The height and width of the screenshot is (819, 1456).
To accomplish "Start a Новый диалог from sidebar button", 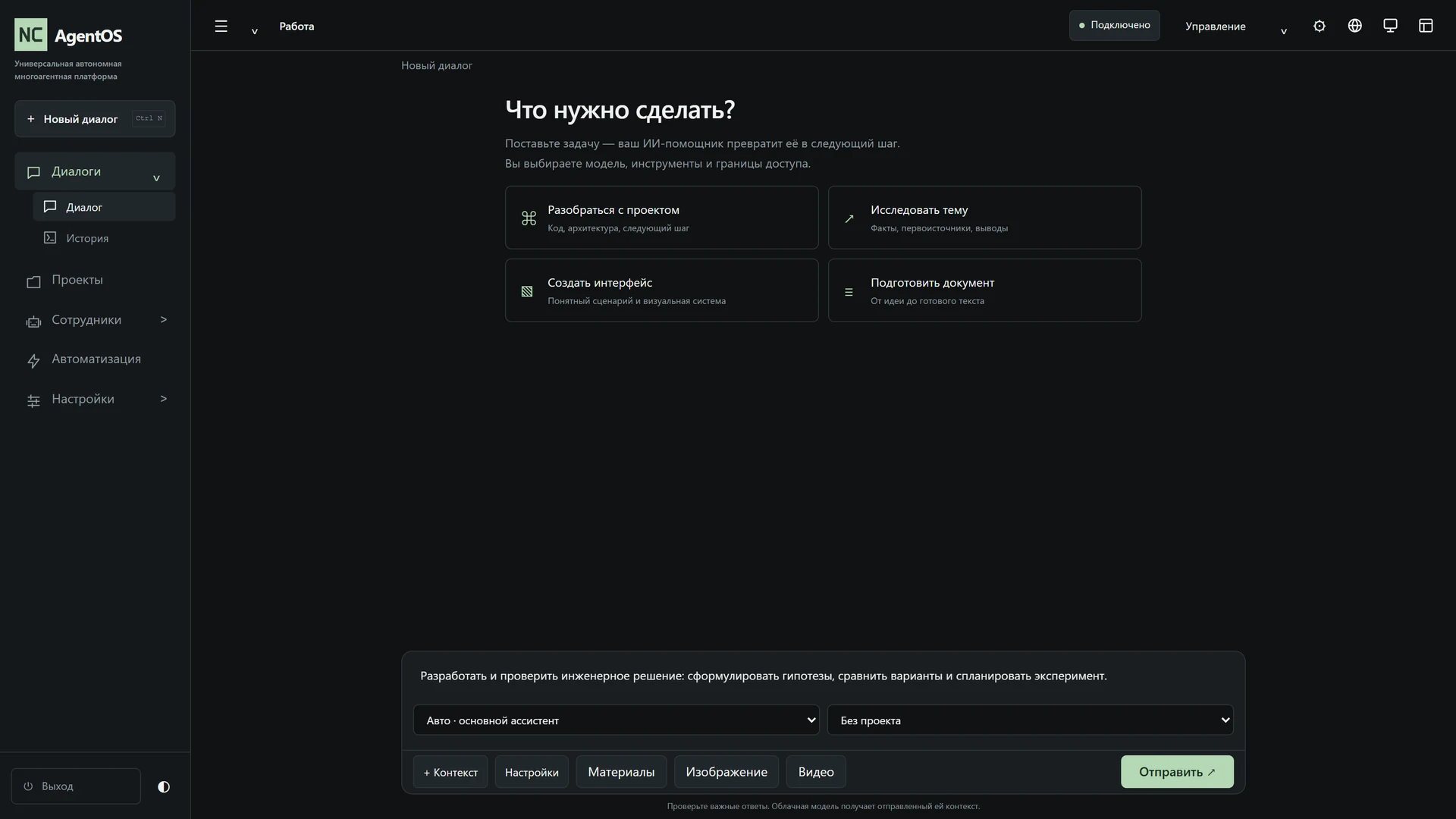I will tap(95, 119).
